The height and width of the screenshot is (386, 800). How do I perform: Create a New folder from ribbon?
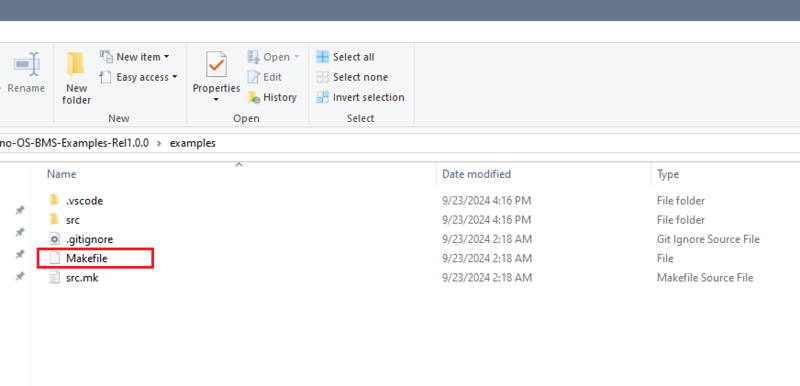point(77,78)
